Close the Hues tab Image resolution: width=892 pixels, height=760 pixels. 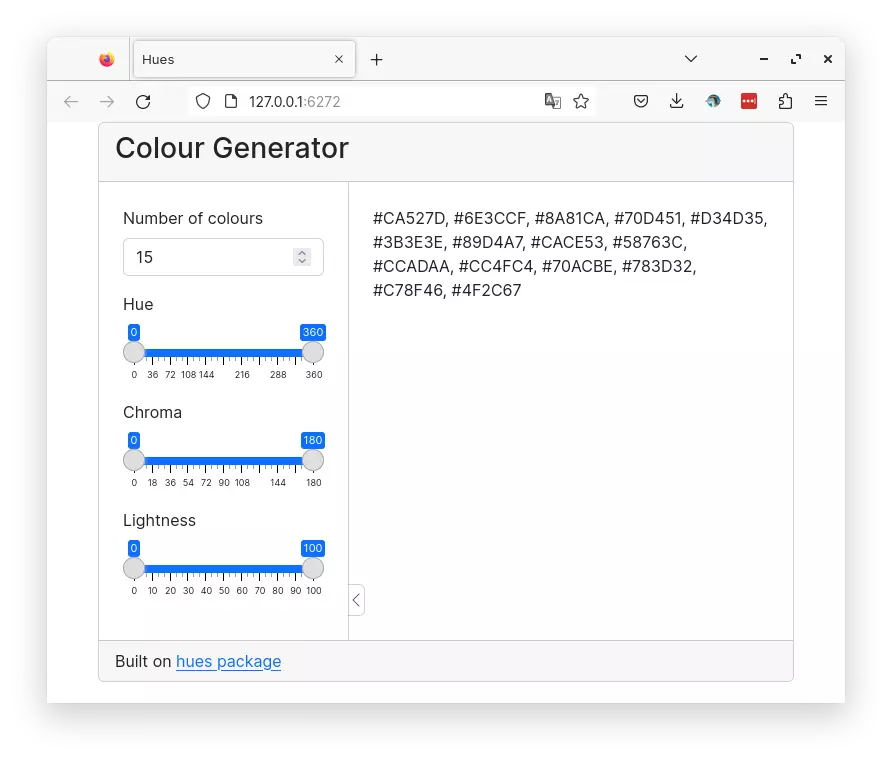click(x=339, y=59)
